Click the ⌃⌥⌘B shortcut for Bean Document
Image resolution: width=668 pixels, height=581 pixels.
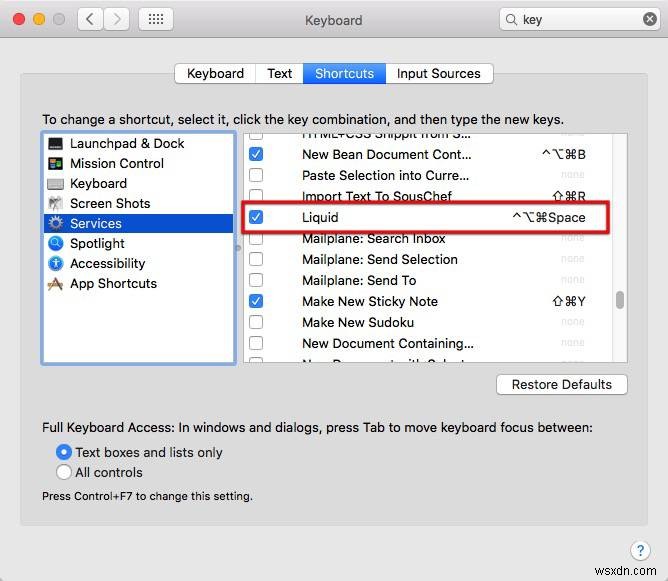point(564,154)
